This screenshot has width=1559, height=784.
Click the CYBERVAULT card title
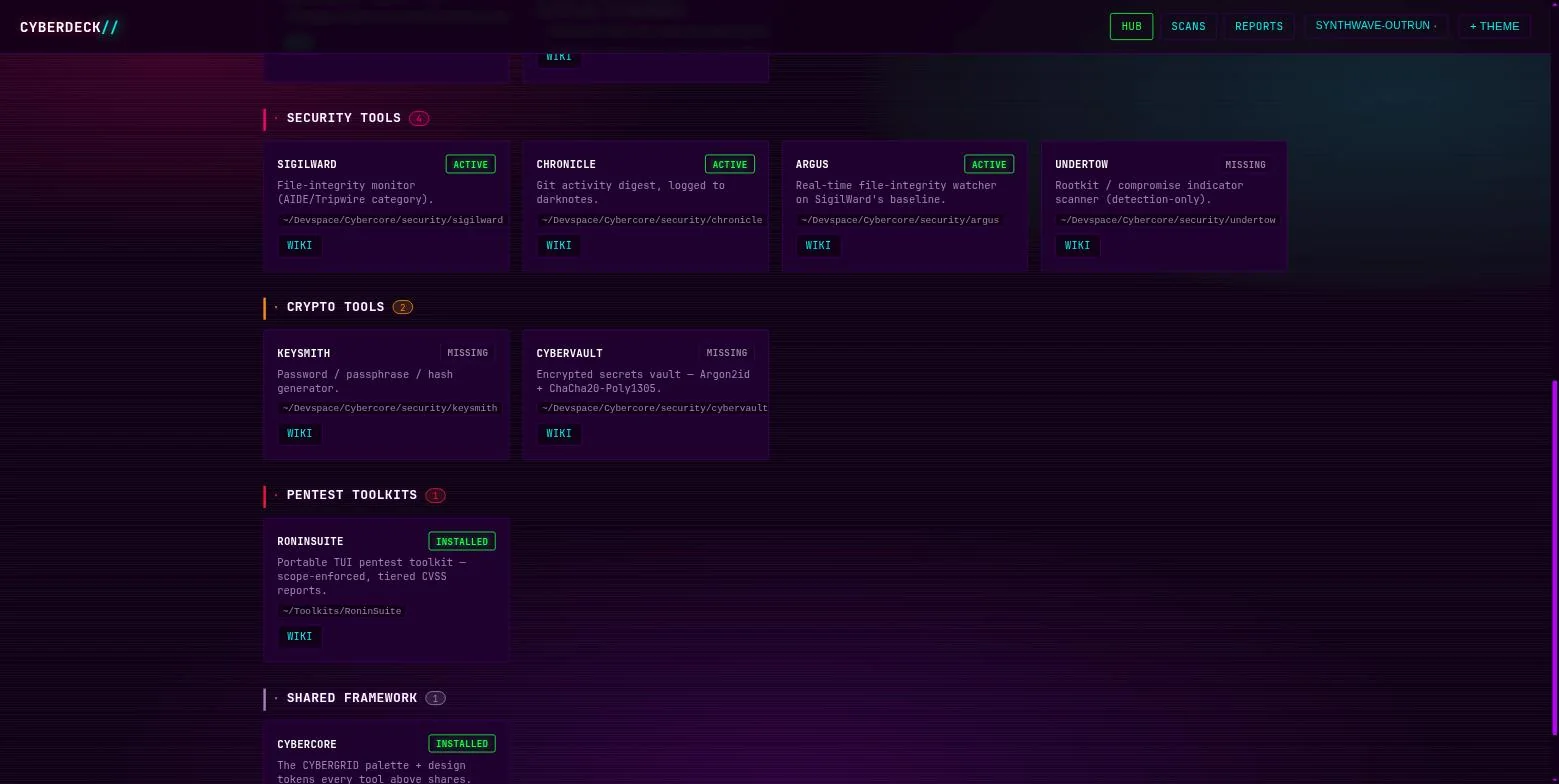(570, 354)
